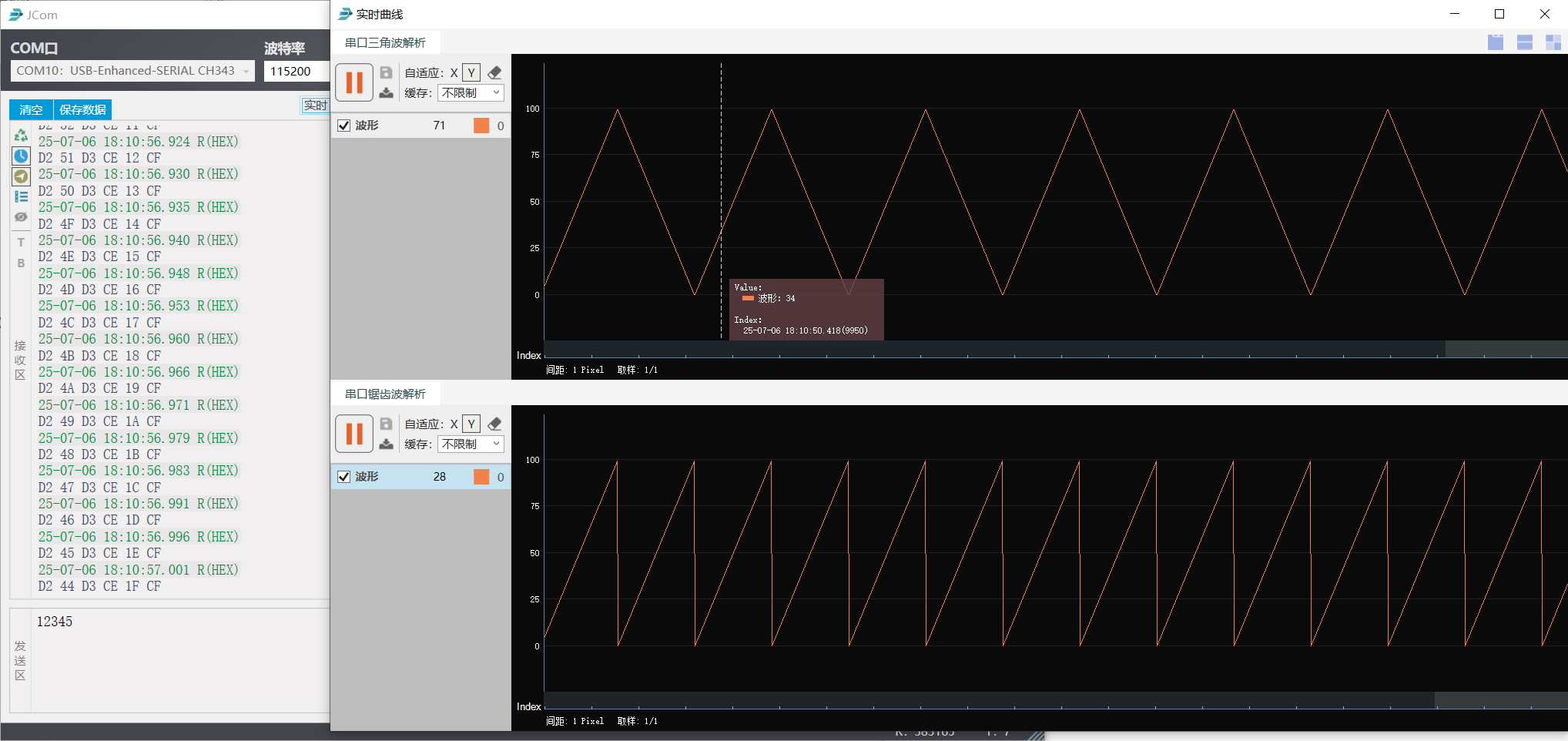
Task: Toggle Y auto-fit in triangle wave panel
Action: (x=471, y=72)
